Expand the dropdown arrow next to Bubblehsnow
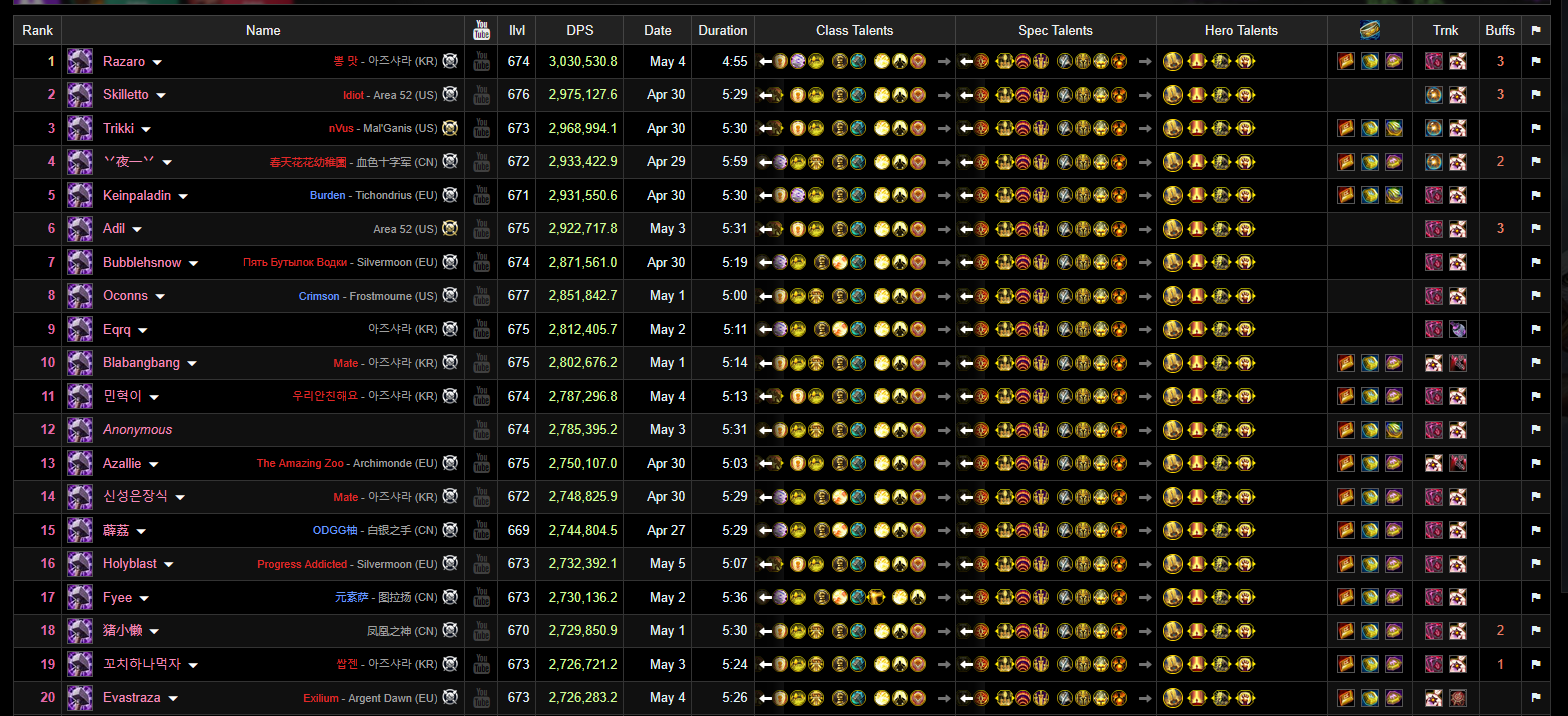Screen dimensions: 1568x716 tap(194, 263)
